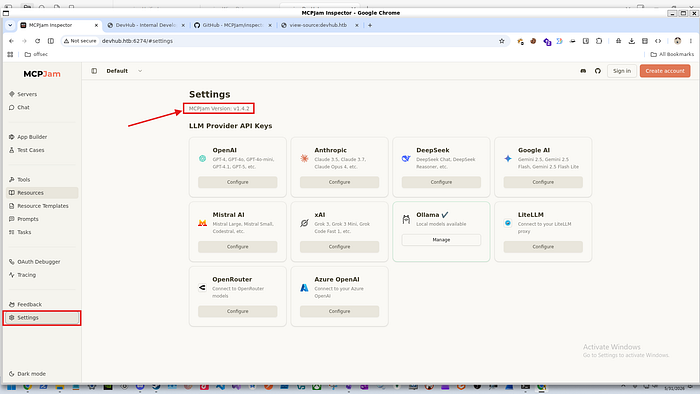Configure the Google AI provider
This screenshot has height=394, width=700.
tap(543, 182)
